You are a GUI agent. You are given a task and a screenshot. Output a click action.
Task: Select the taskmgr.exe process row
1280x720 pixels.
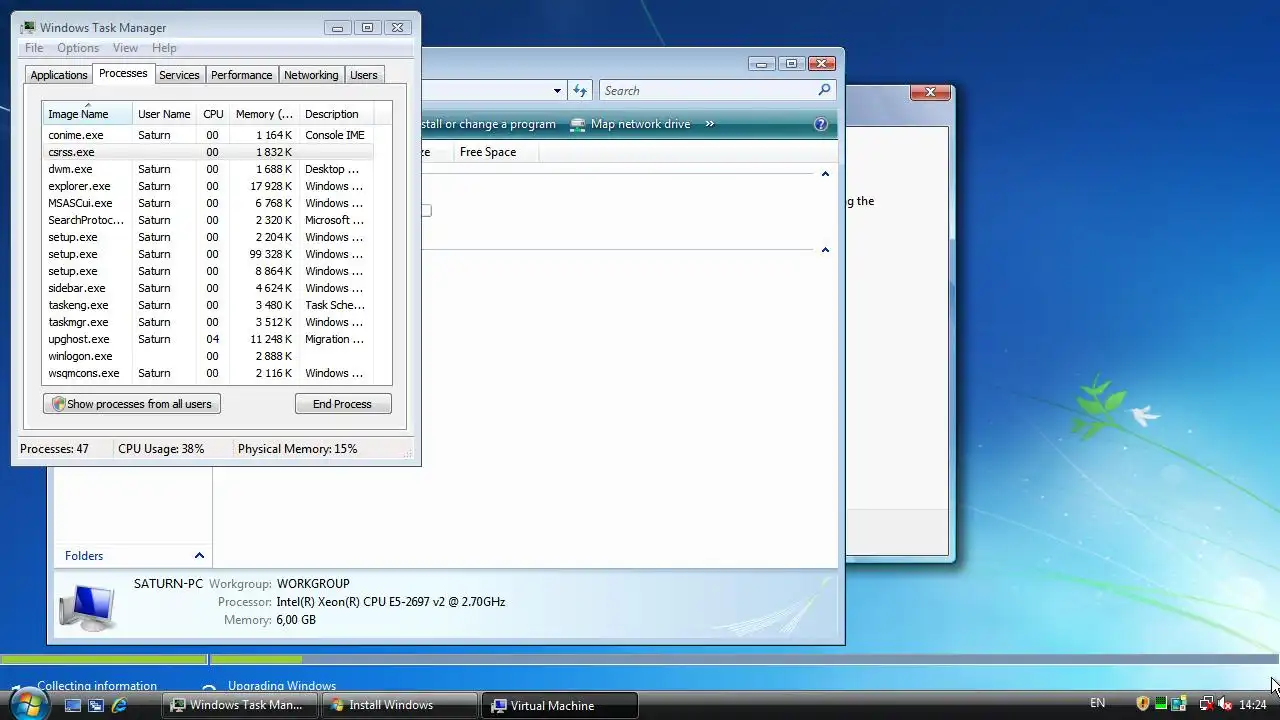coord(208,322)
